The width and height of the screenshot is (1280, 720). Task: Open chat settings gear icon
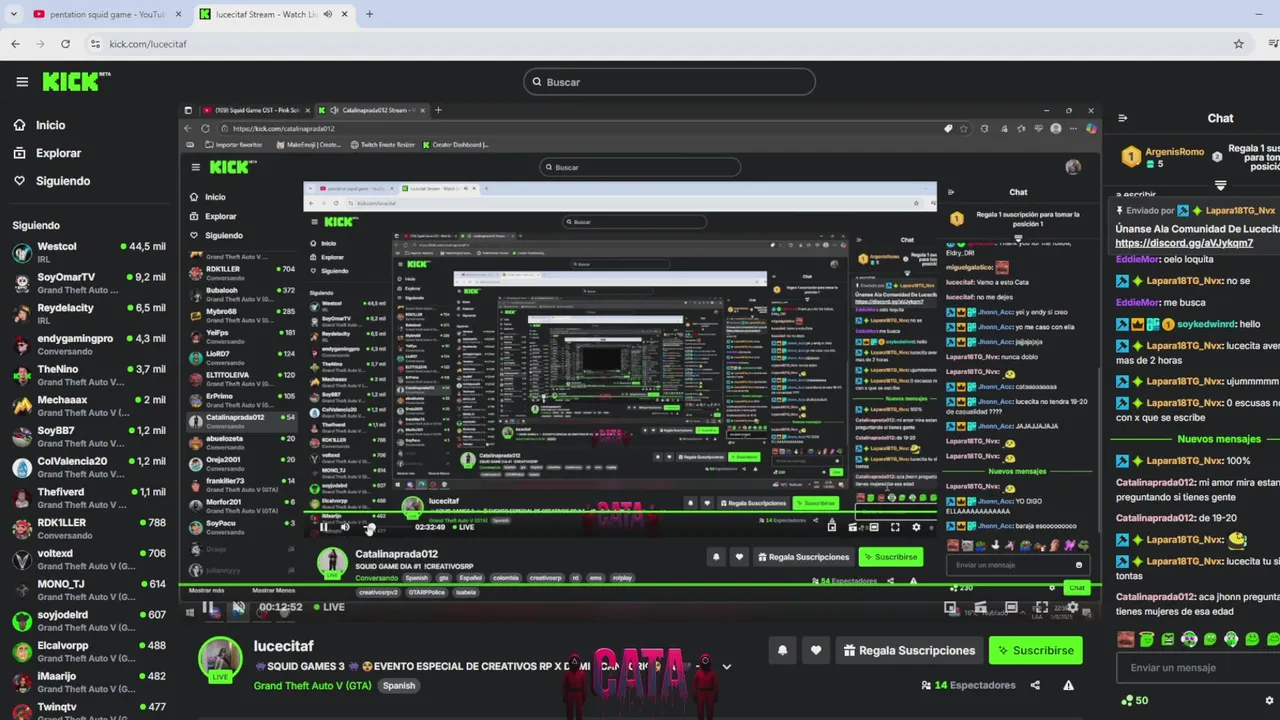coord(1270,700)
